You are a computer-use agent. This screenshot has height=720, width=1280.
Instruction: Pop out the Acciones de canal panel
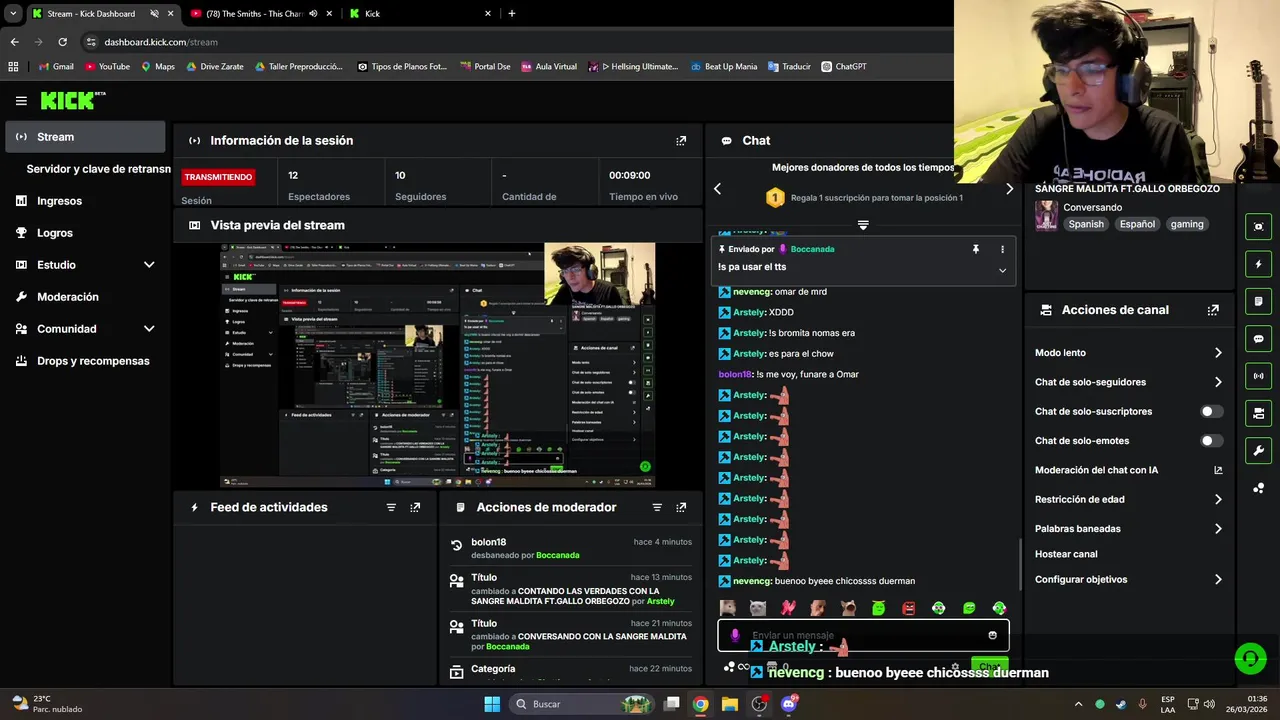coord(1213,310)
